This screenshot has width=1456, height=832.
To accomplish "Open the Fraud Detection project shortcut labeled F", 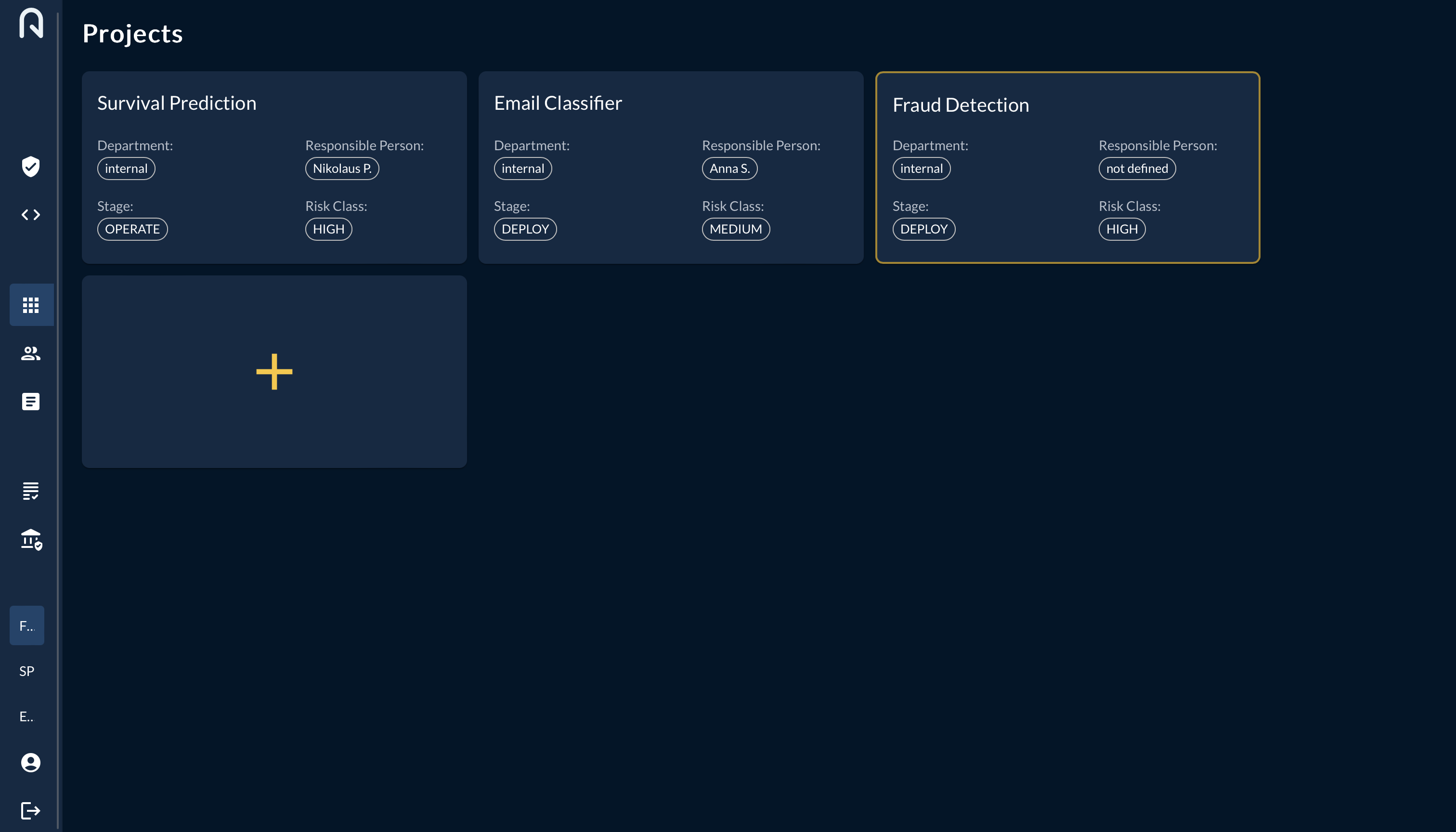I will 26,625.
